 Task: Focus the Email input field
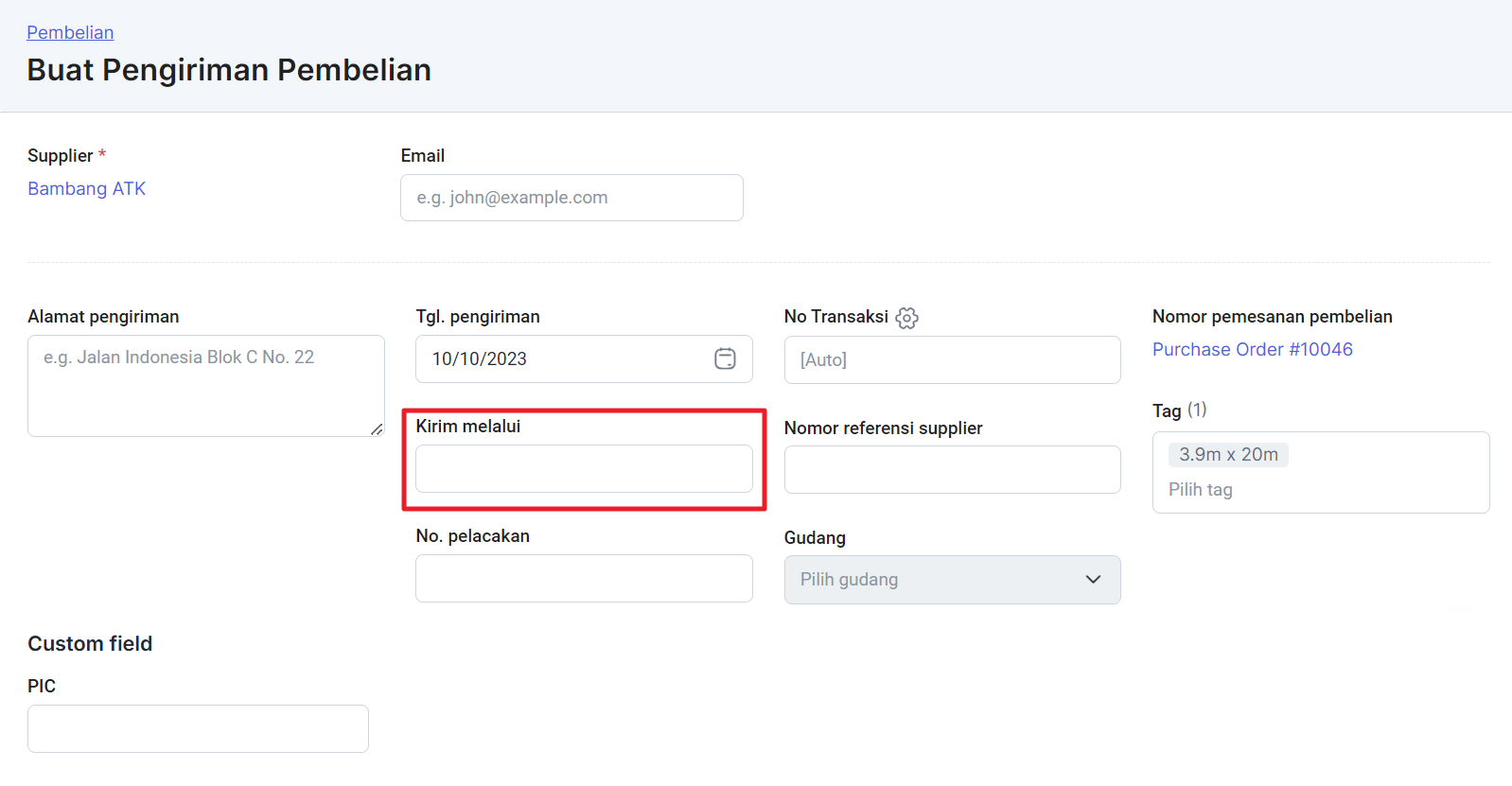point(571,198)
